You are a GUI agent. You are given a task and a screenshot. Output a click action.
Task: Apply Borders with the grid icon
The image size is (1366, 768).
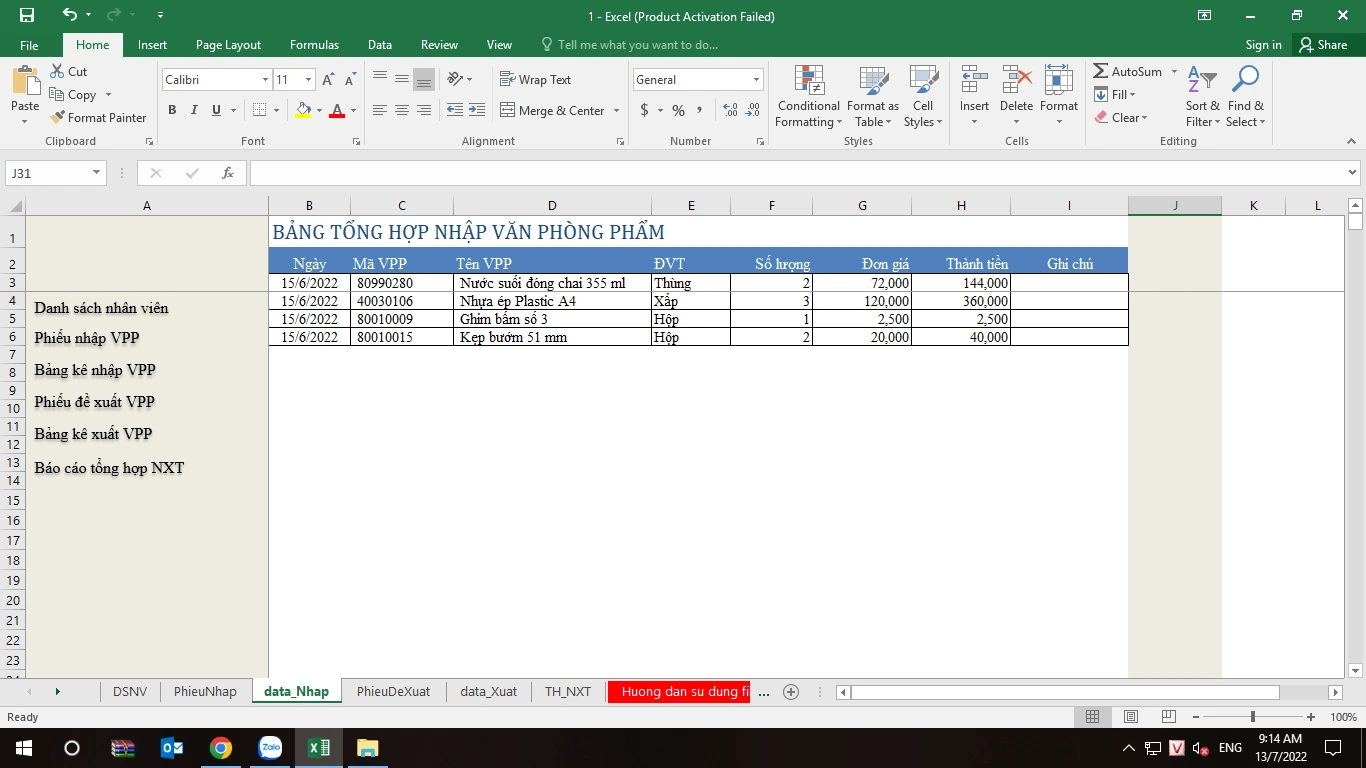260,110
